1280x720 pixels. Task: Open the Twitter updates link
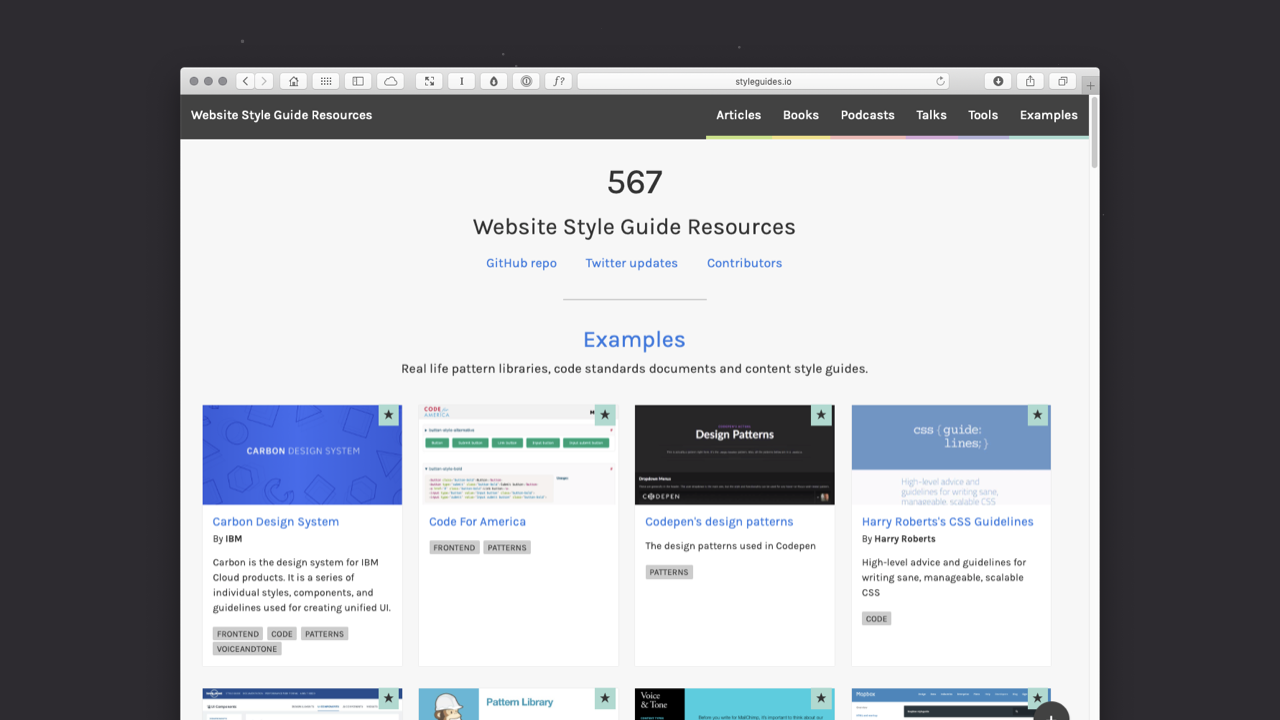pyautogui.click(x=631, y=263)
